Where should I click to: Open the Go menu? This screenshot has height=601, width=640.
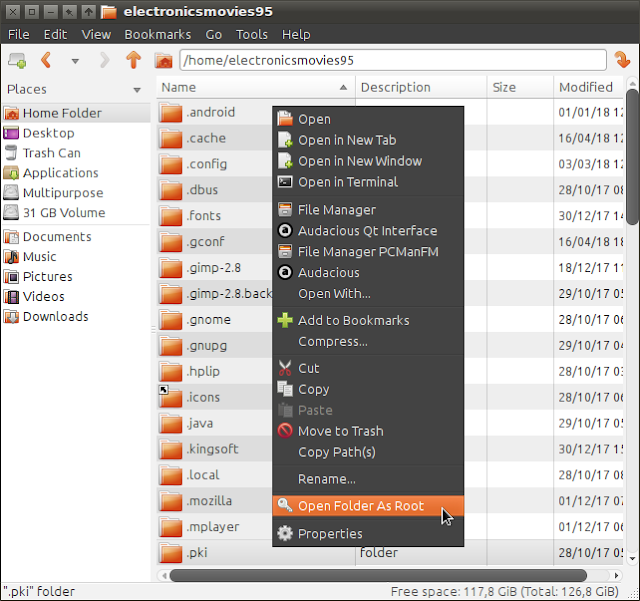click(x=213, y=35)
